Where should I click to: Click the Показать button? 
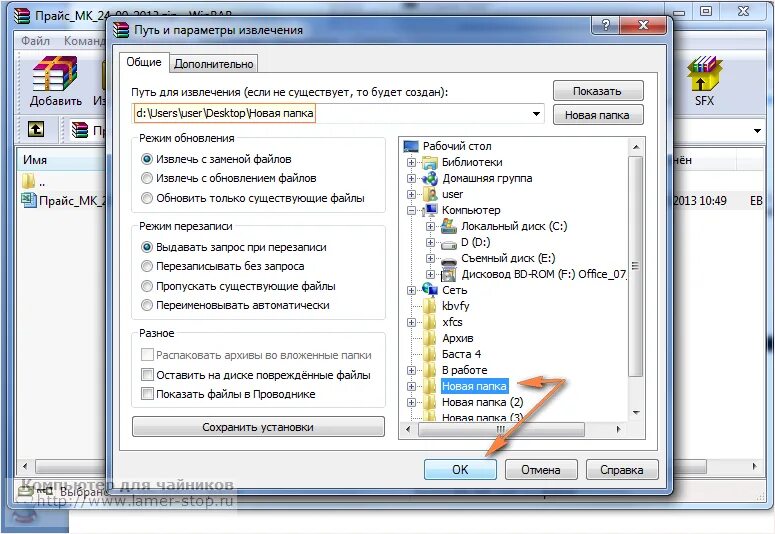(x=598, y=91)
